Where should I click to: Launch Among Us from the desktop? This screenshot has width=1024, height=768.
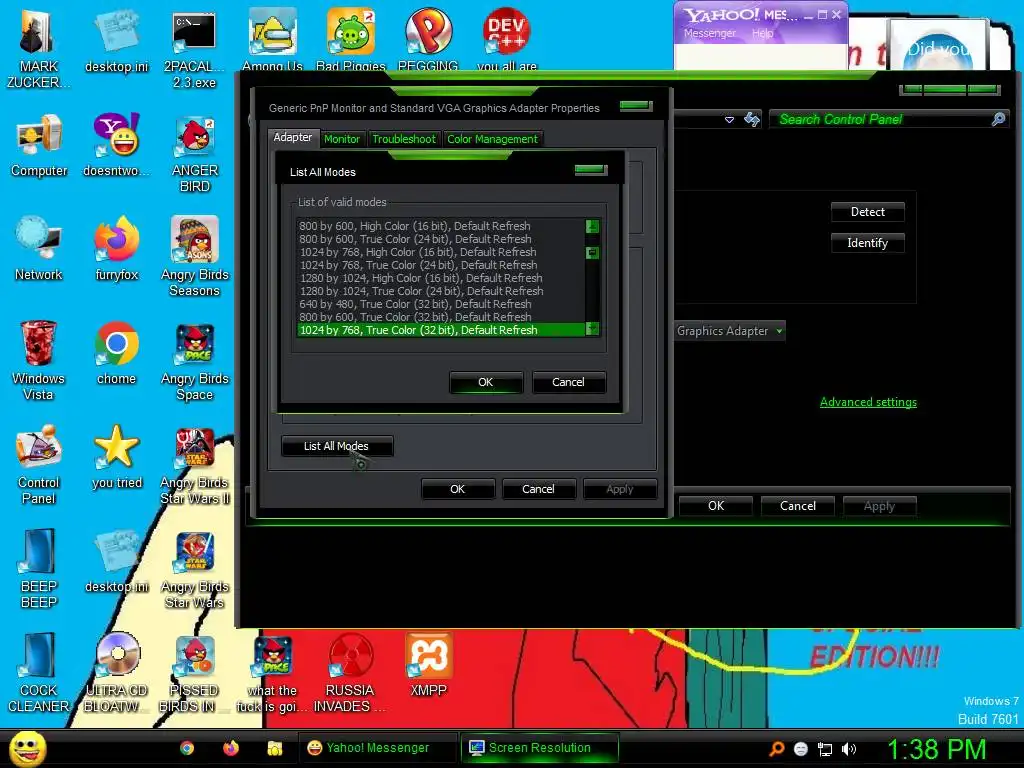pyautogui.click(x=272, y=39)
